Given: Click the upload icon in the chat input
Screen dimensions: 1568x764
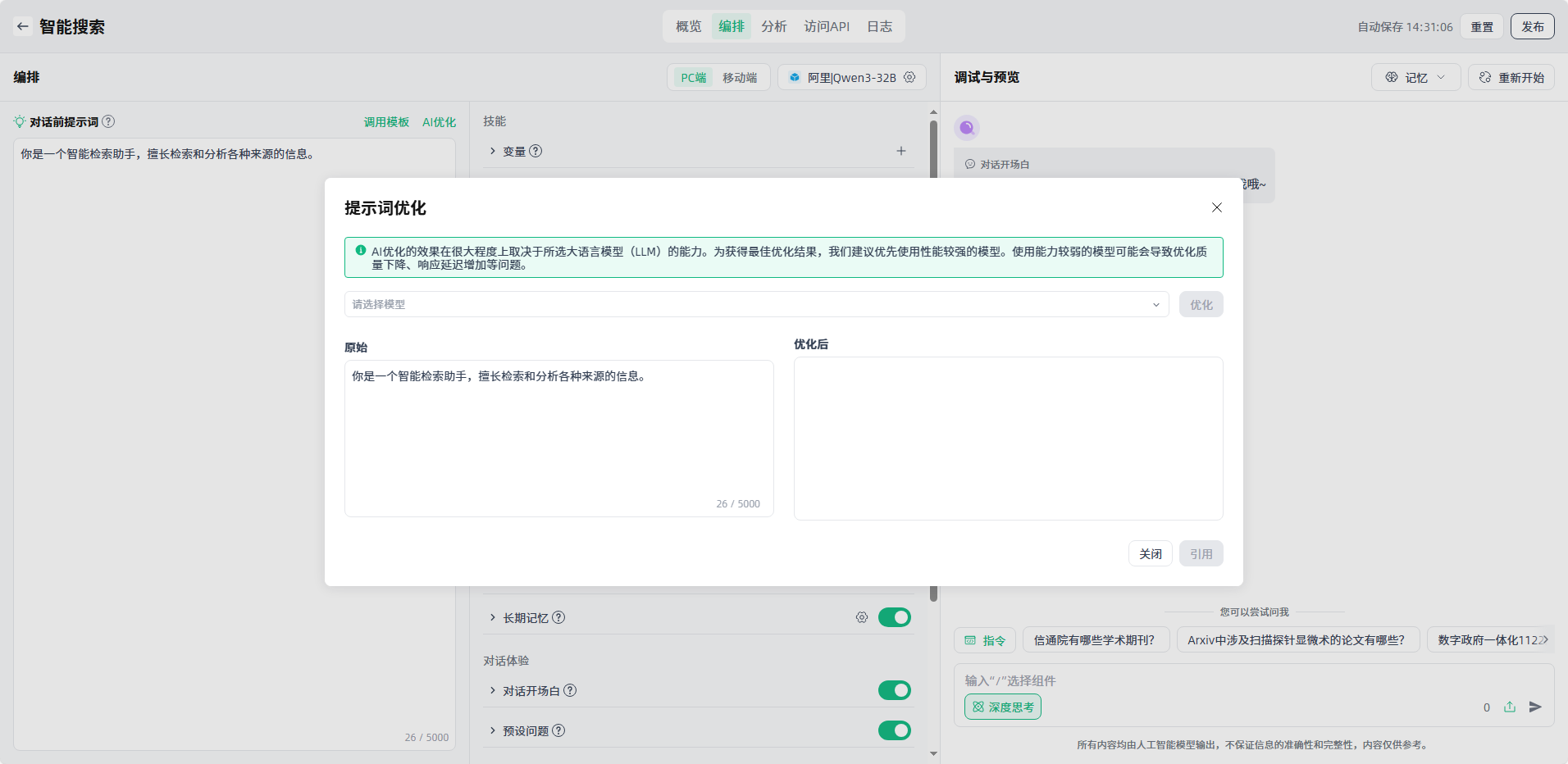Looking at the screenshot, I should (x=1510, y=707).
